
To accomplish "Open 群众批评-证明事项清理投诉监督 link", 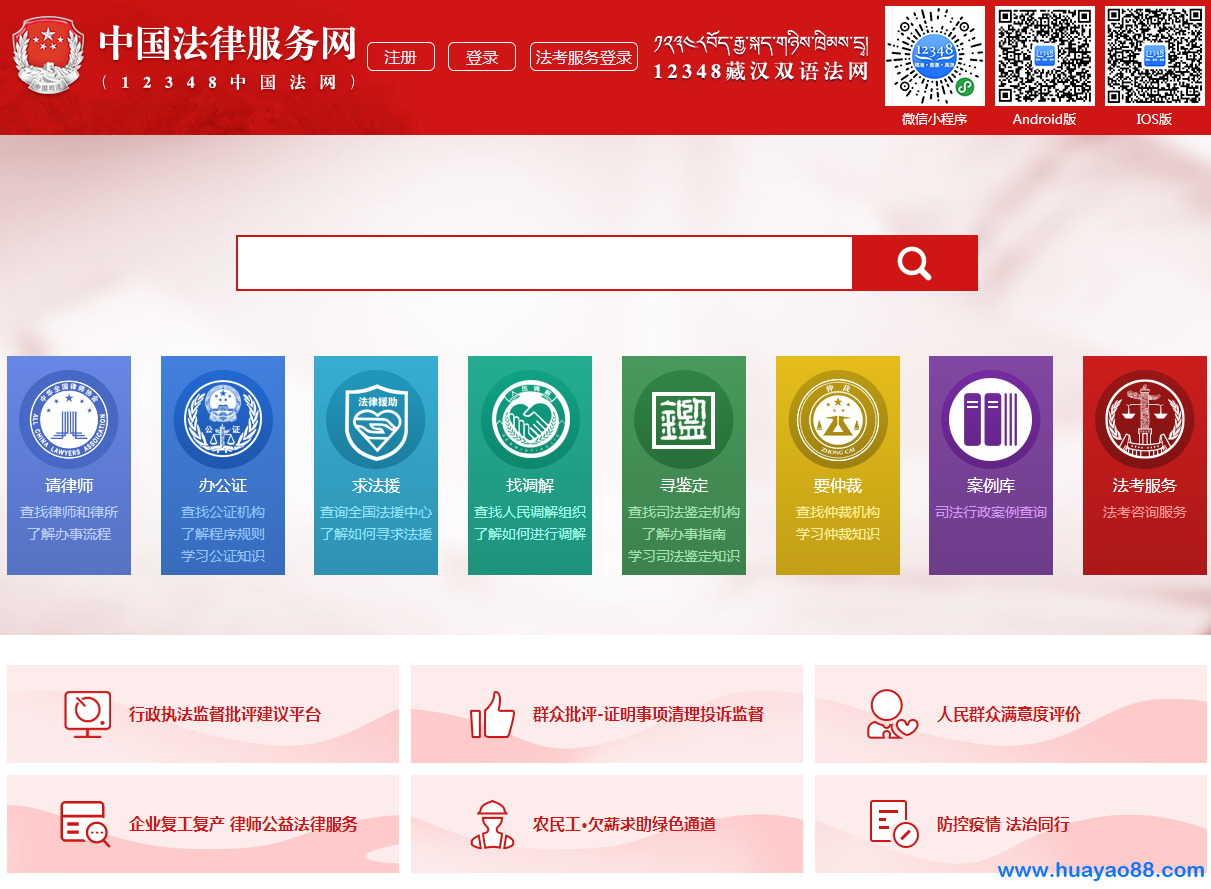I will coord(648,715).
